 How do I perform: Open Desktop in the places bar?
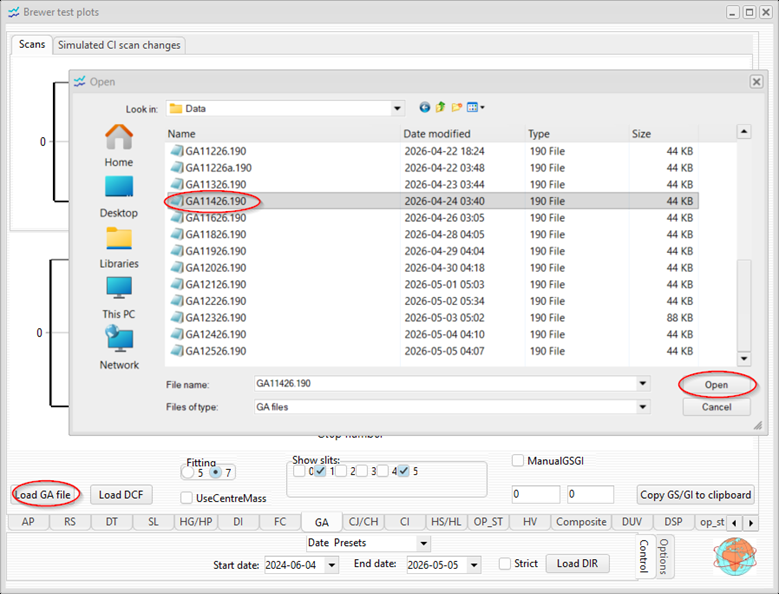(x=119, y=197)
